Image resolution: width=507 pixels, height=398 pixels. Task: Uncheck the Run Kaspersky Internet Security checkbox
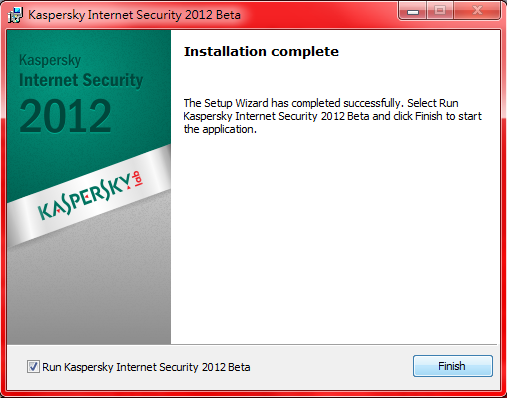point(33,367)
